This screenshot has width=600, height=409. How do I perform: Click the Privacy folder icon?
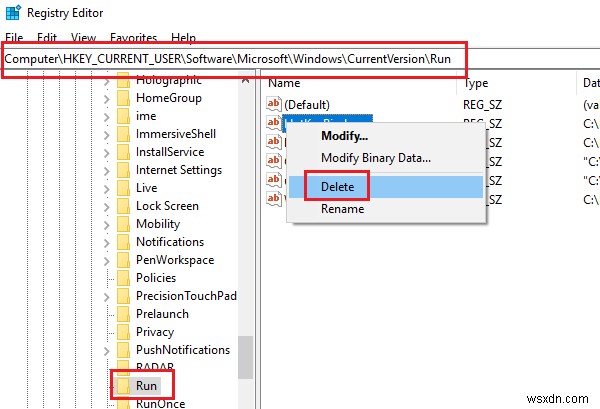click(123, 332)
